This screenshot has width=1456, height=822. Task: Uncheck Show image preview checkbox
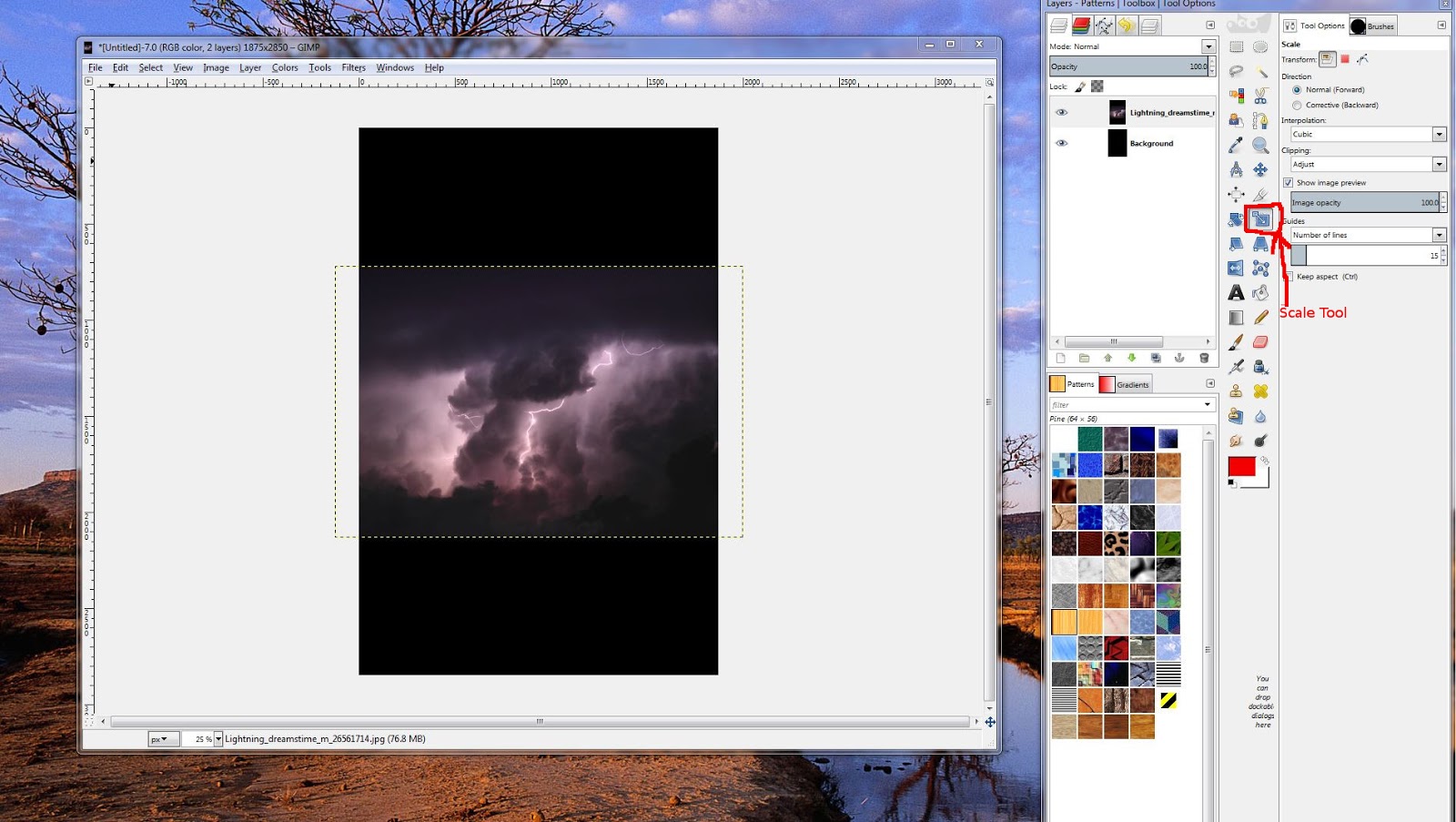tap(1288, 183)
